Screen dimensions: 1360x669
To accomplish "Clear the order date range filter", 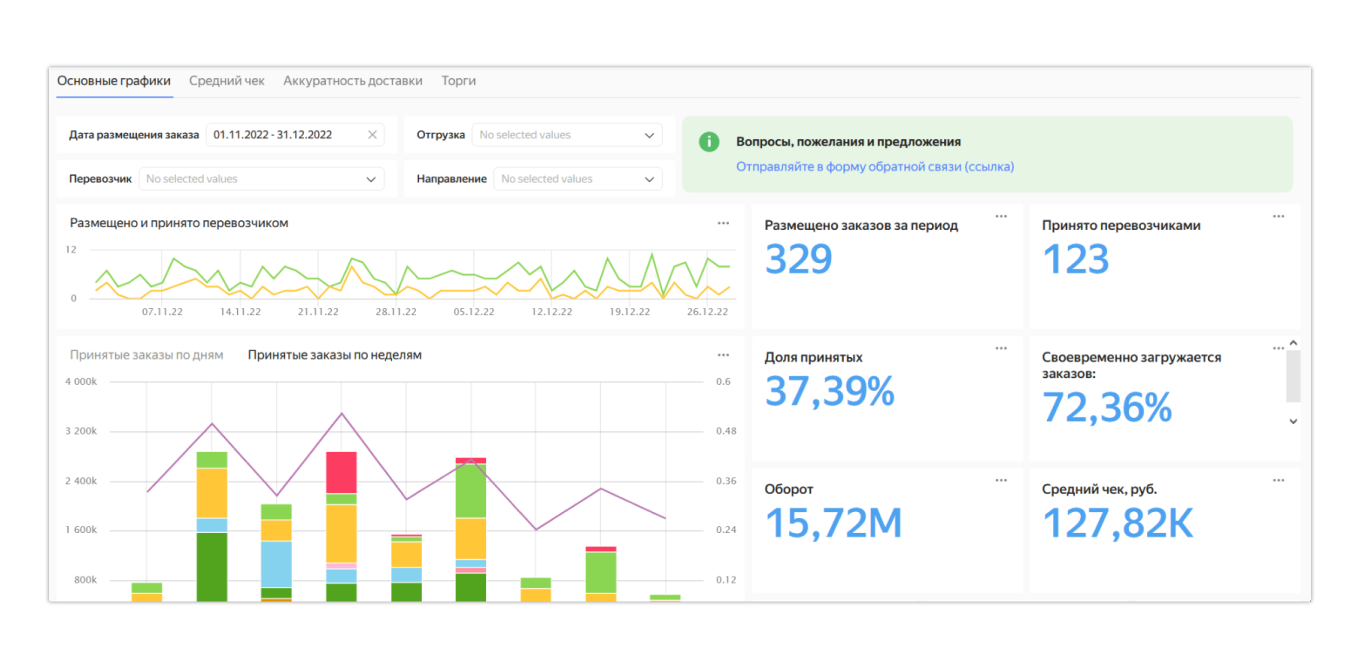I will click(372, 135).
